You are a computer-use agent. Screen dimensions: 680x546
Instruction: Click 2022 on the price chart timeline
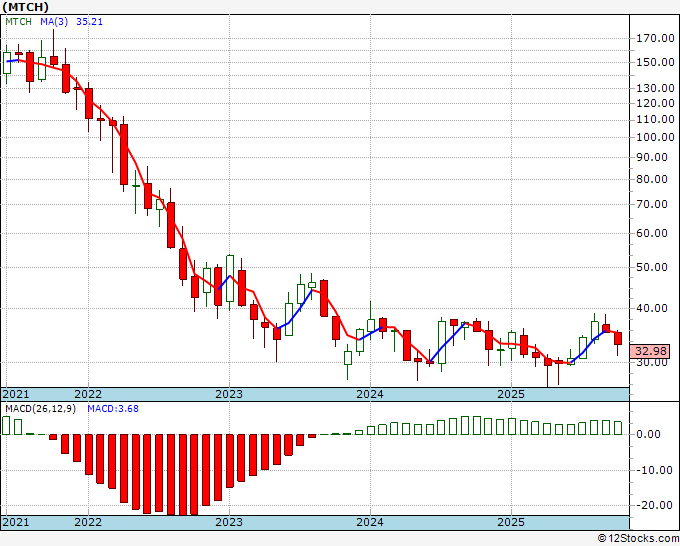click(88, 394)
